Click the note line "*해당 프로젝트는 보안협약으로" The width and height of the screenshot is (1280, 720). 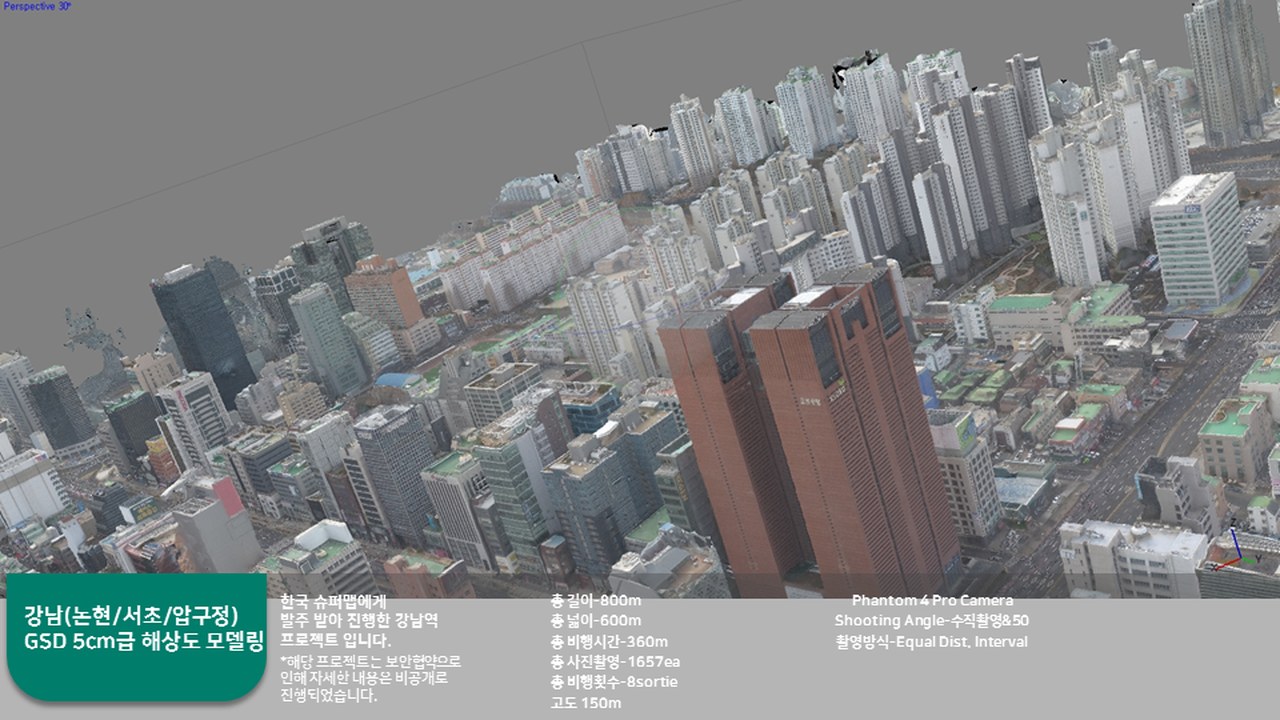[371, 662]
